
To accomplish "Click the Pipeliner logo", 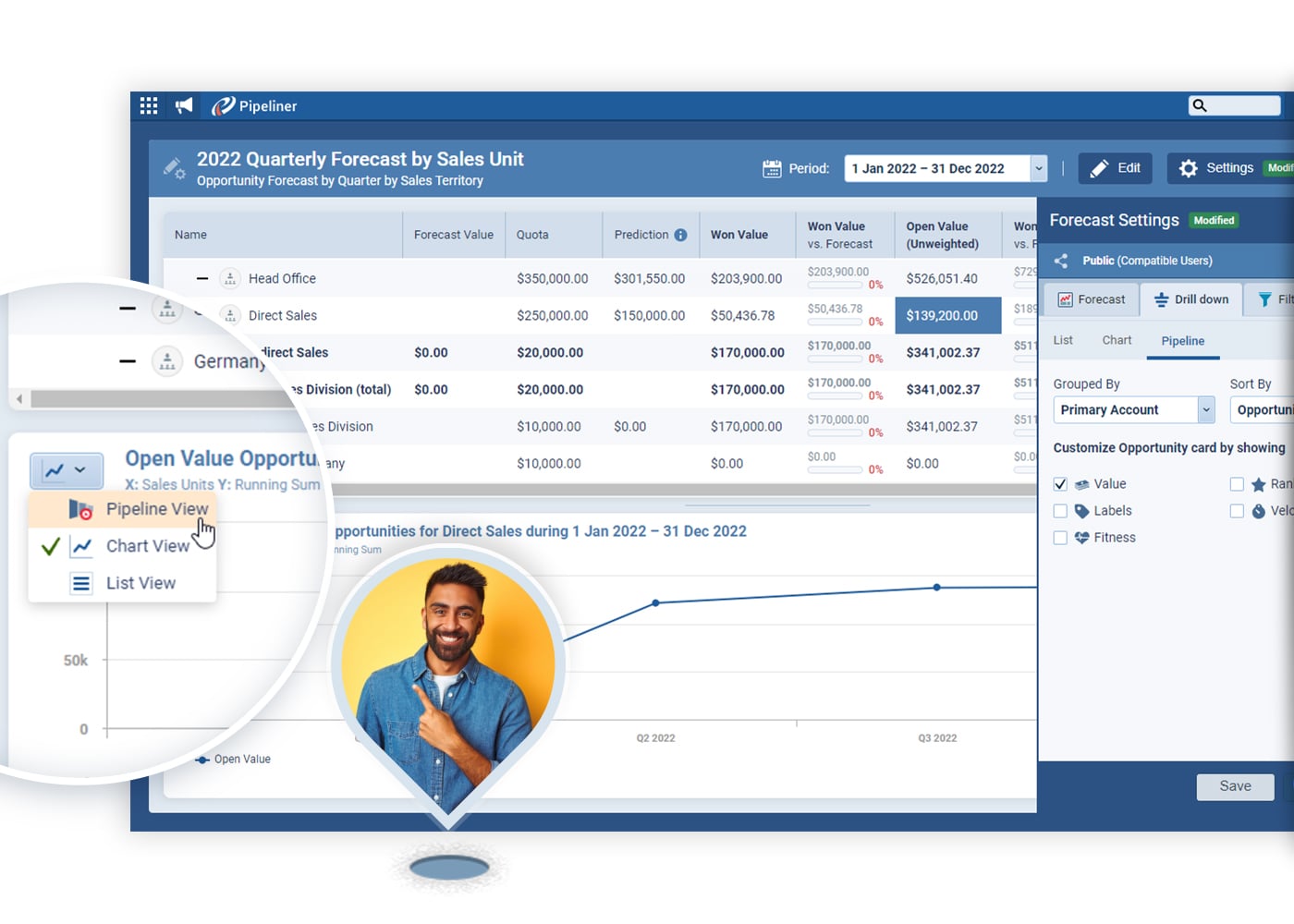I will (x=252, y=105).
